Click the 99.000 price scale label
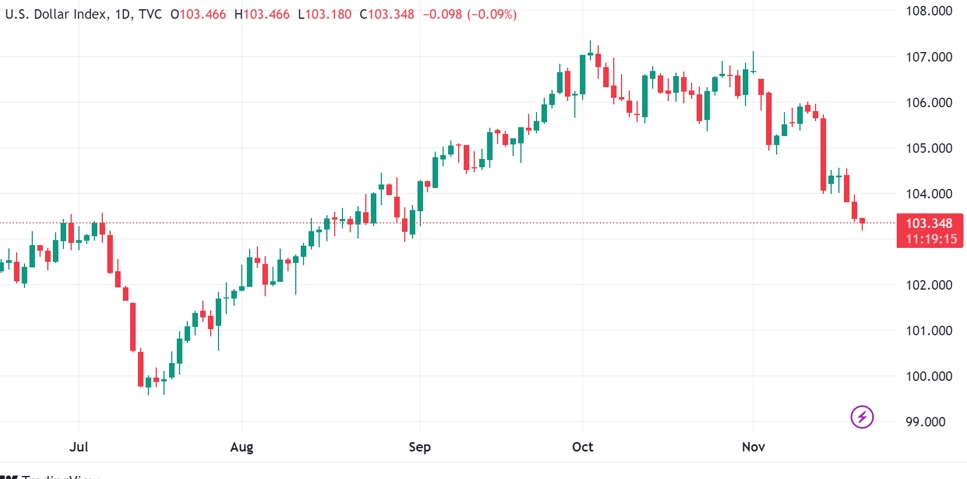The height and width of the screenshot is (479, 967). [927, 422]
